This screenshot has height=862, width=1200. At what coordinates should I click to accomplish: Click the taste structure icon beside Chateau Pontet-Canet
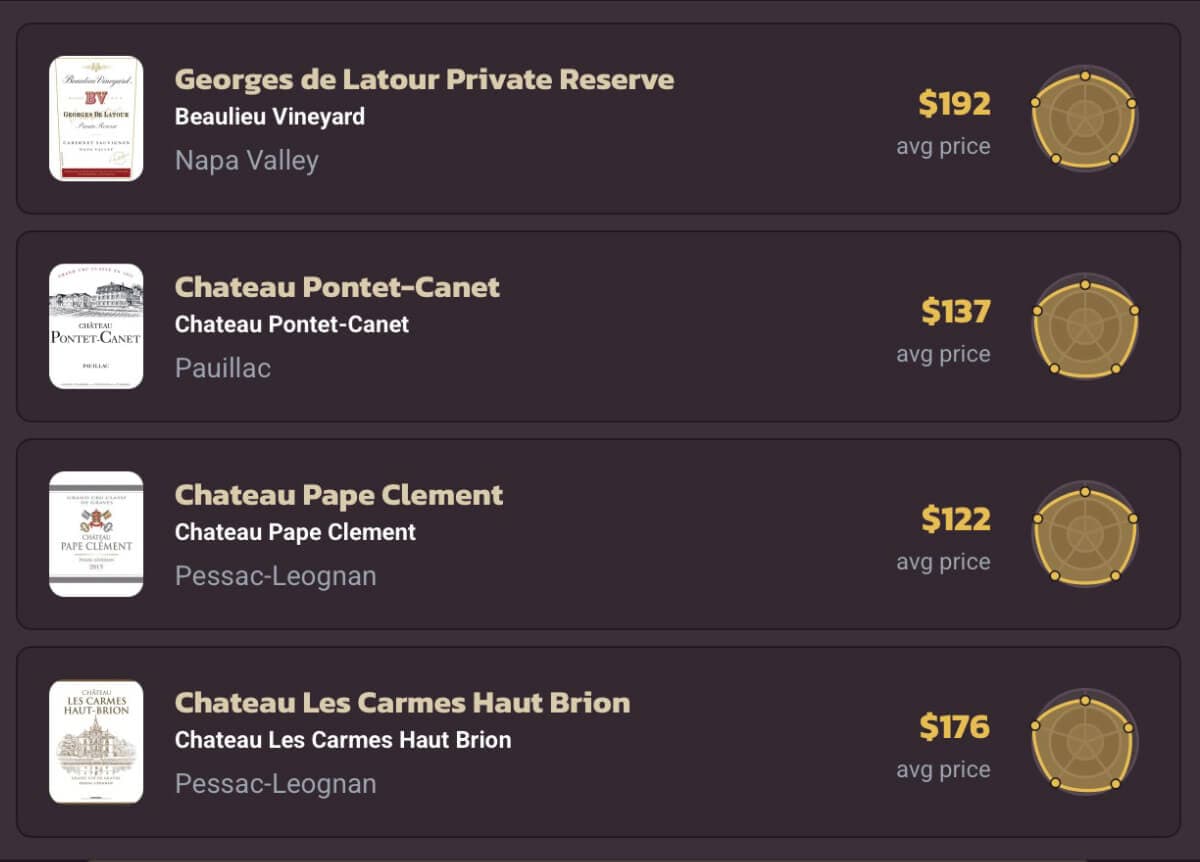click(x=1083, y=324)
